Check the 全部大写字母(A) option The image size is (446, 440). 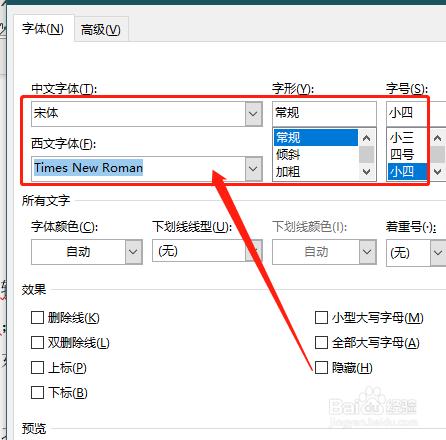[x=321, y=343]
